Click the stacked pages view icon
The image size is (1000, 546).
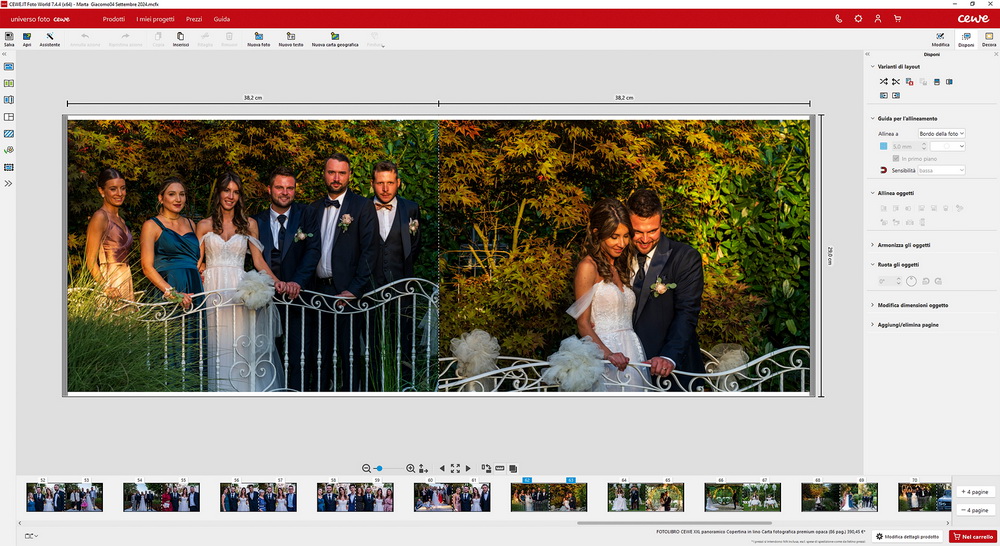tap(513, 468)
